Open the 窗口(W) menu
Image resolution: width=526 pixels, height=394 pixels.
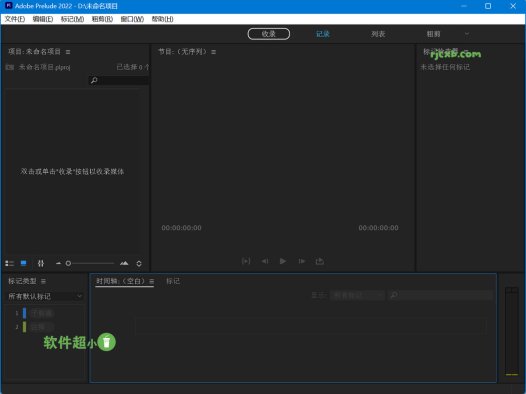point(132,19)
